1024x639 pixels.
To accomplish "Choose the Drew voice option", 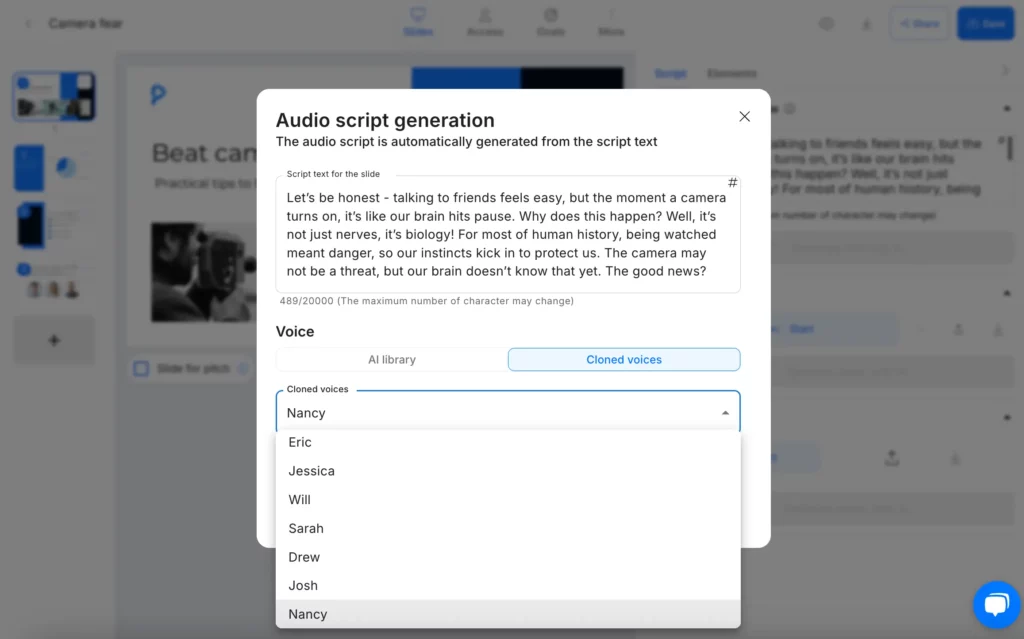I will point(304,557).
